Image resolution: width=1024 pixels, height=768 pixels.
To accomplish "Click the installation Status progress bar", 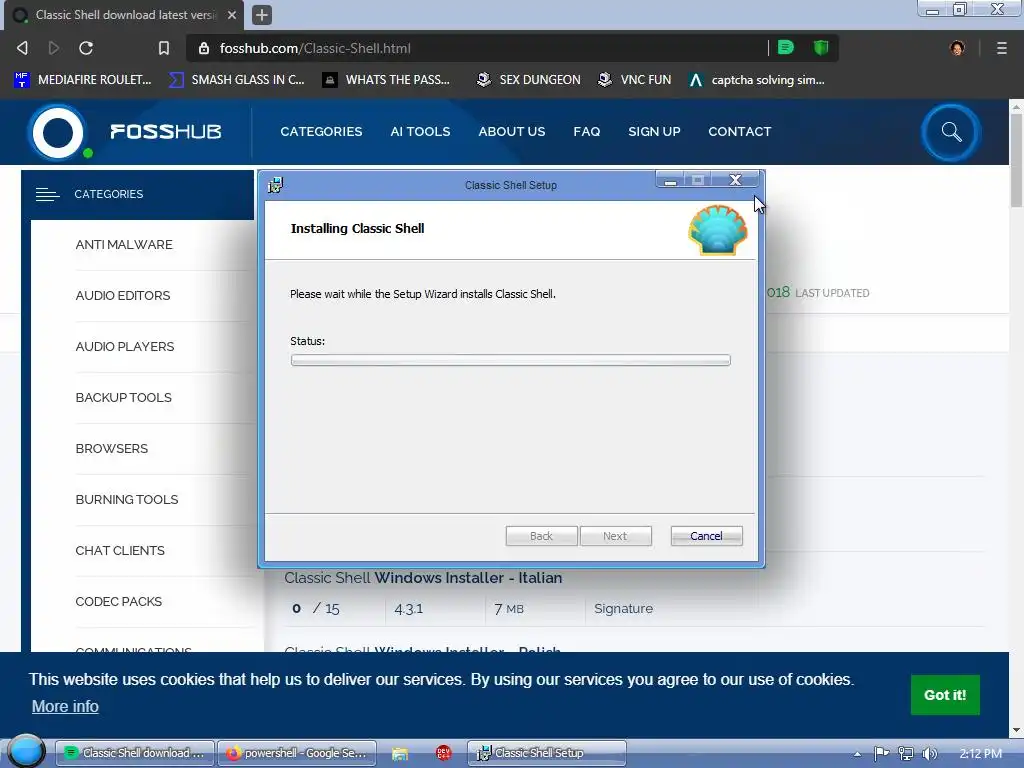I will point(511,360).
